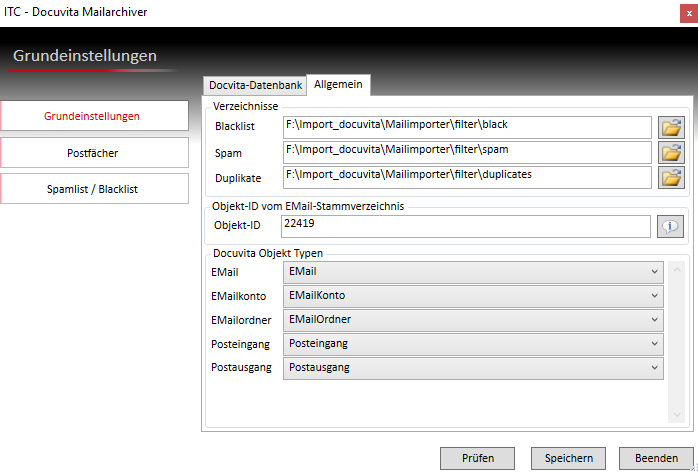Screen dimensions: 698x472
Task: Switch to the Docvita-Datenbank tab
Action: (x=255, y=85)
